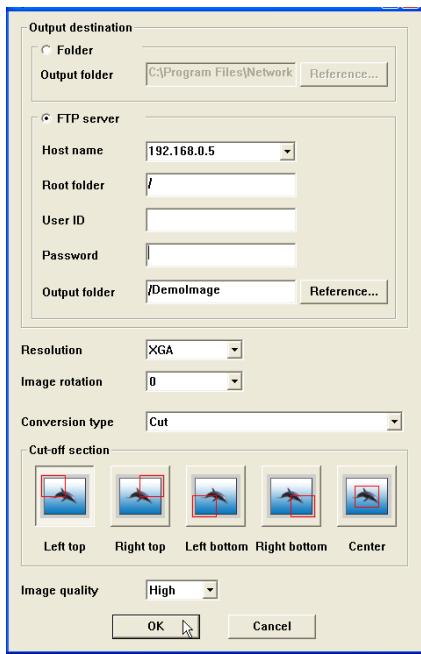Click the Right top label text
Screen dimensions: 421x654
[140, 546]
